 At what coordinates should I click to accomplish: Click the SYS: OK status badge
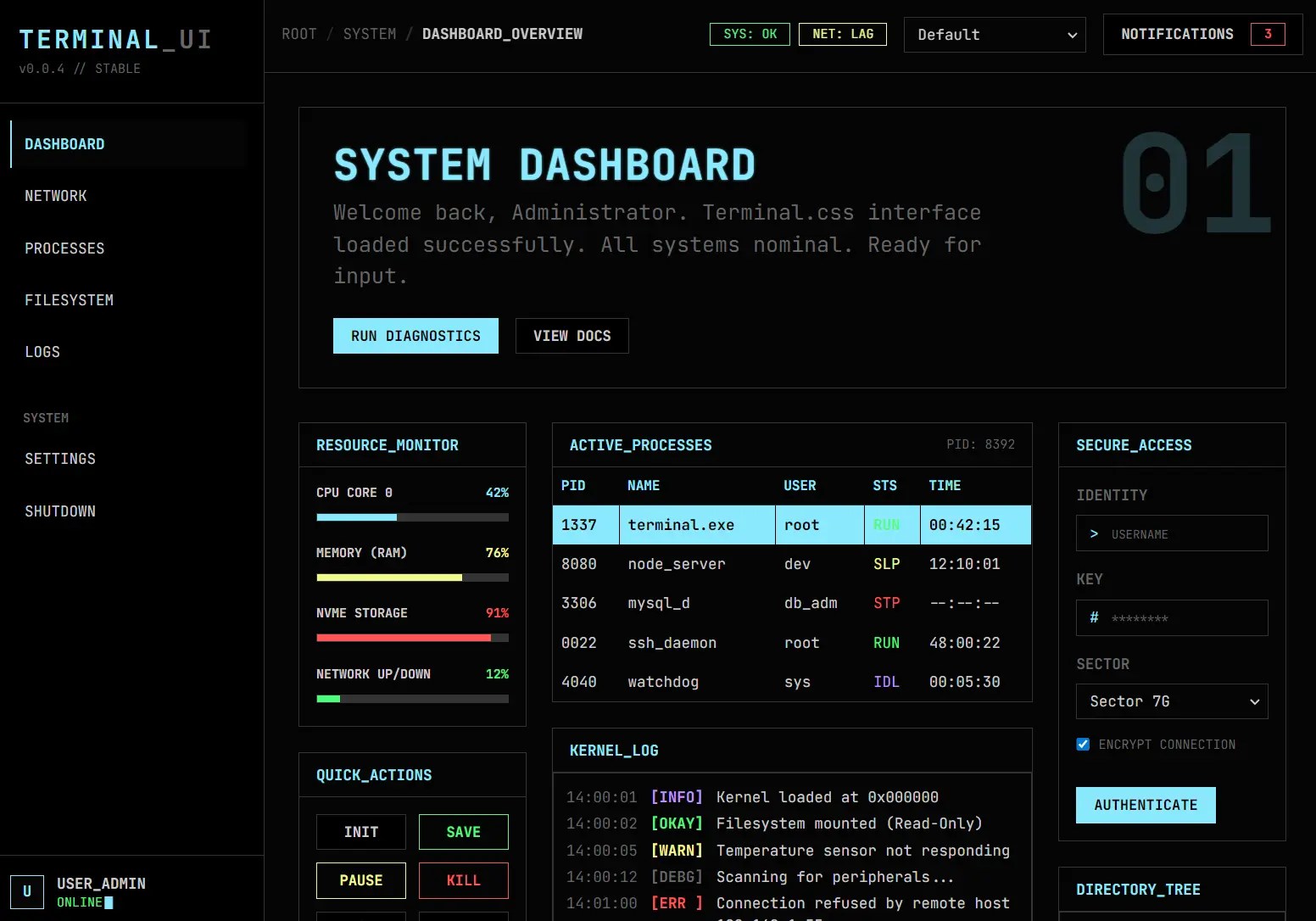pos(750,34)
